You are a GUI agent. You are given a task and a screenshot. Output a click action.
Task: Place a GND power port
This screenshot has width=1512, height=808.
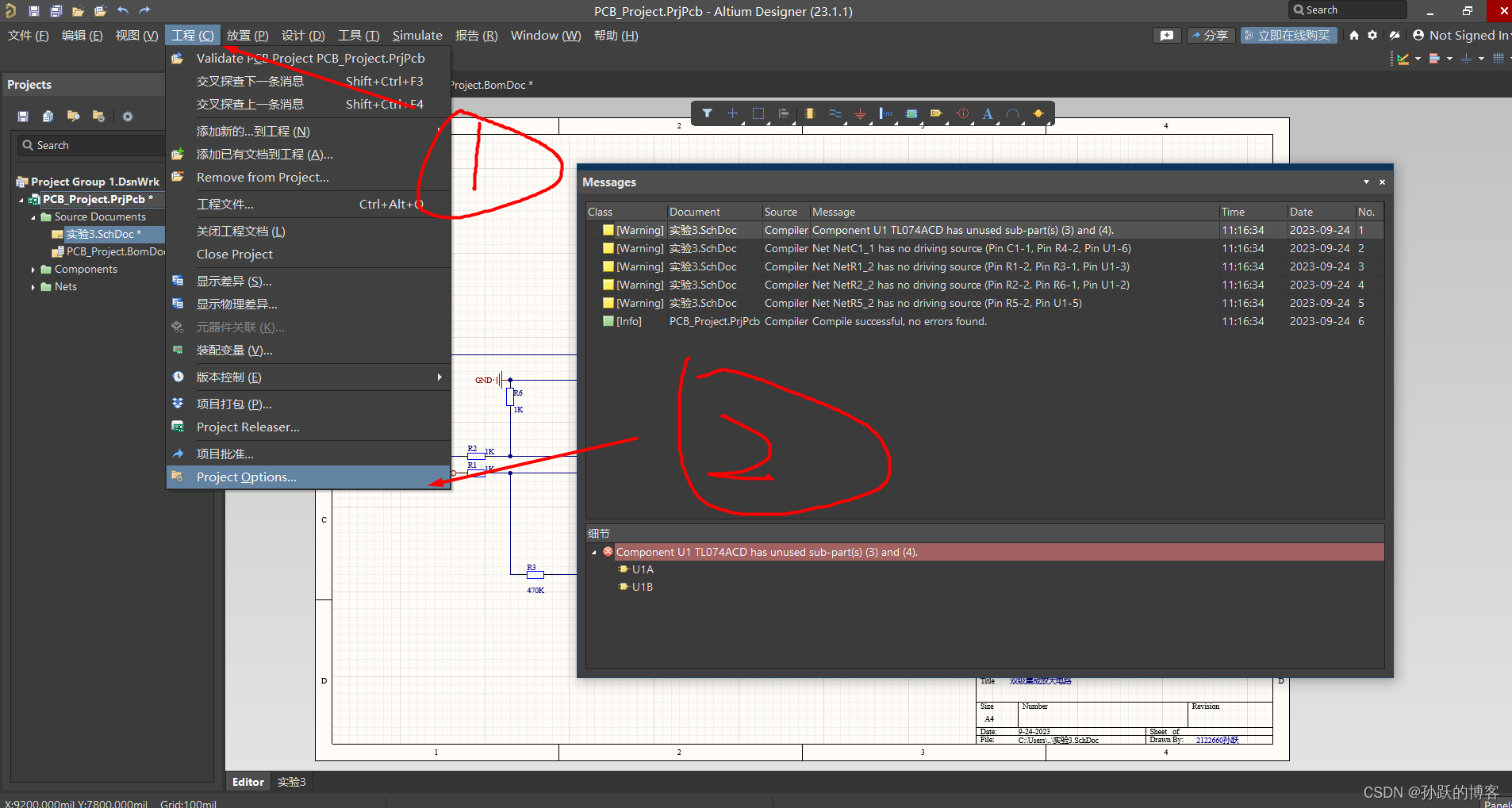860,113
